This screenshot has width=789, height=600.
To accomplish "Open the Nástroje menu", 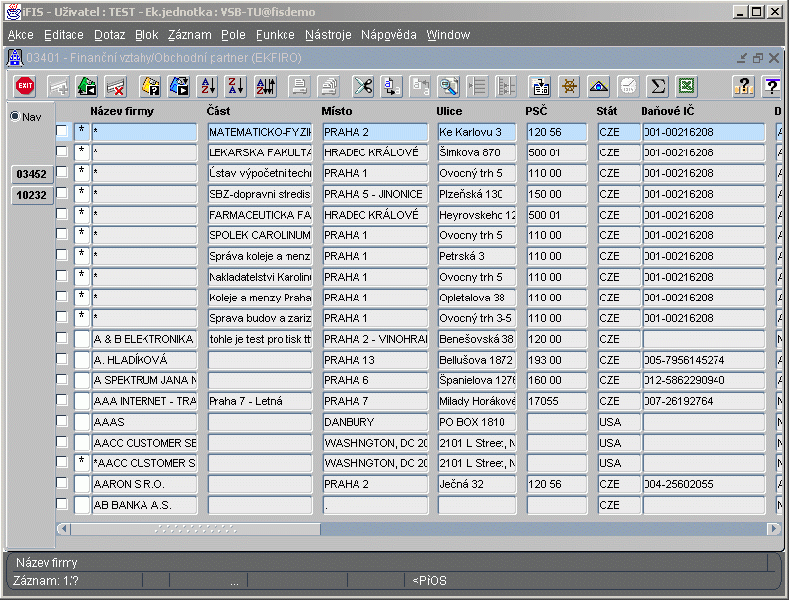I will tap(328, 35).
